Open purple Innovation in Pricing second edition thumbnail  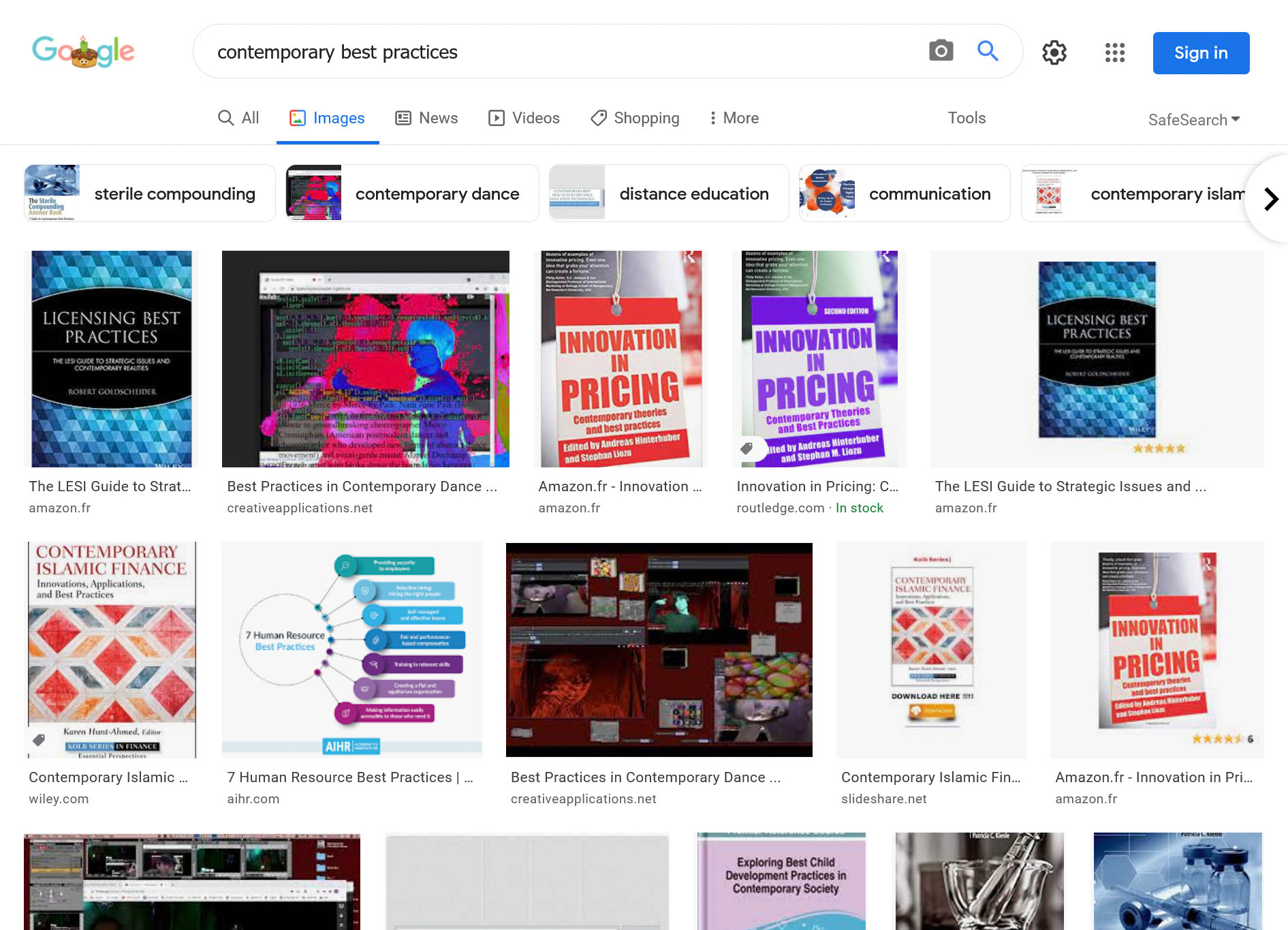point(819,359)
